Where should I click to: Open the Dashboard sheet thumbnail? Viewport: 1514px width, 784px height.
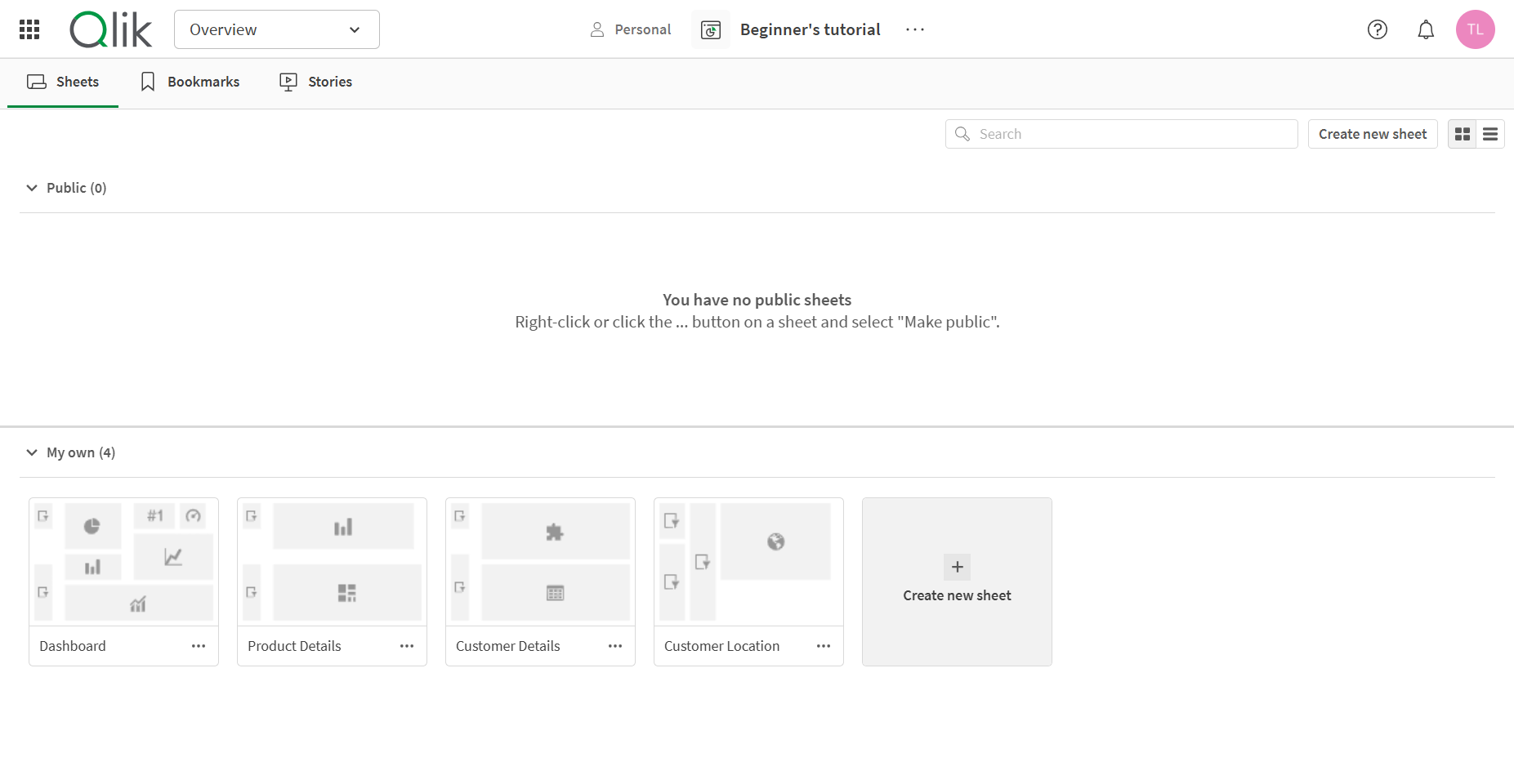(123, 562)
